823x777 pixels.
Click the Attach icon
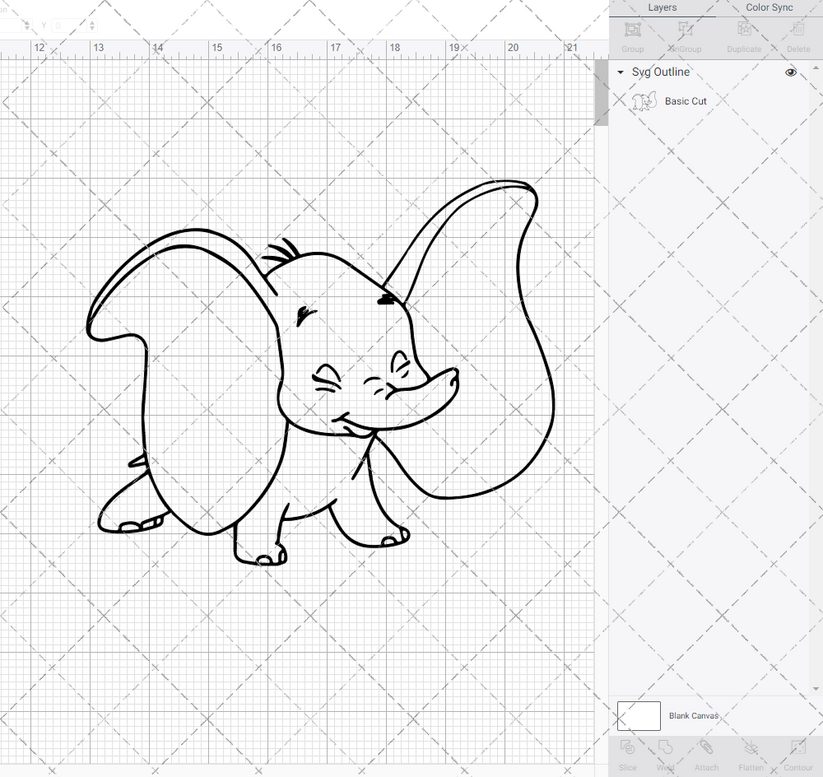706,754
